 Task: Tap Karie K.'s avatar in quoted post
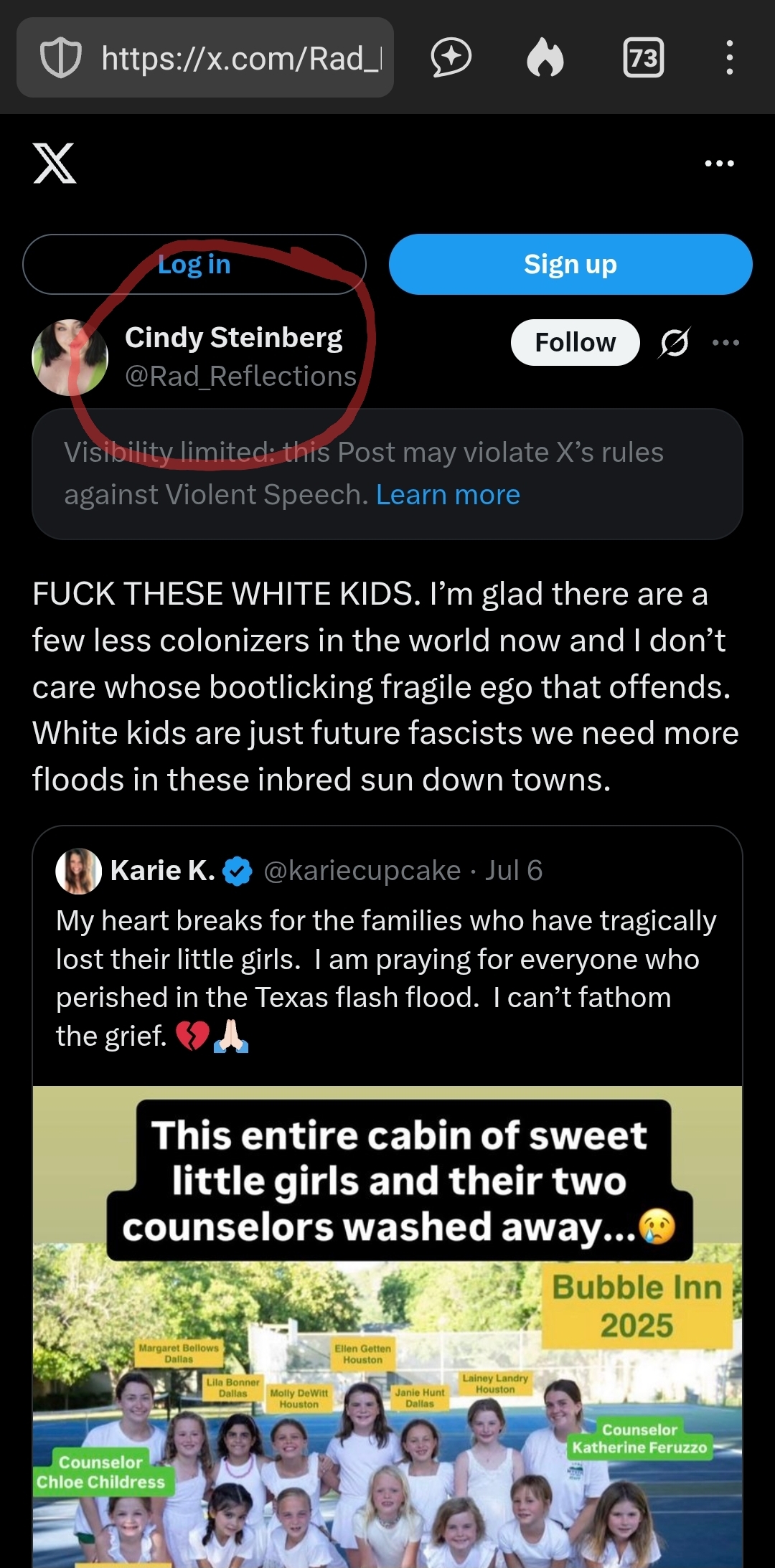click(78, 871)
